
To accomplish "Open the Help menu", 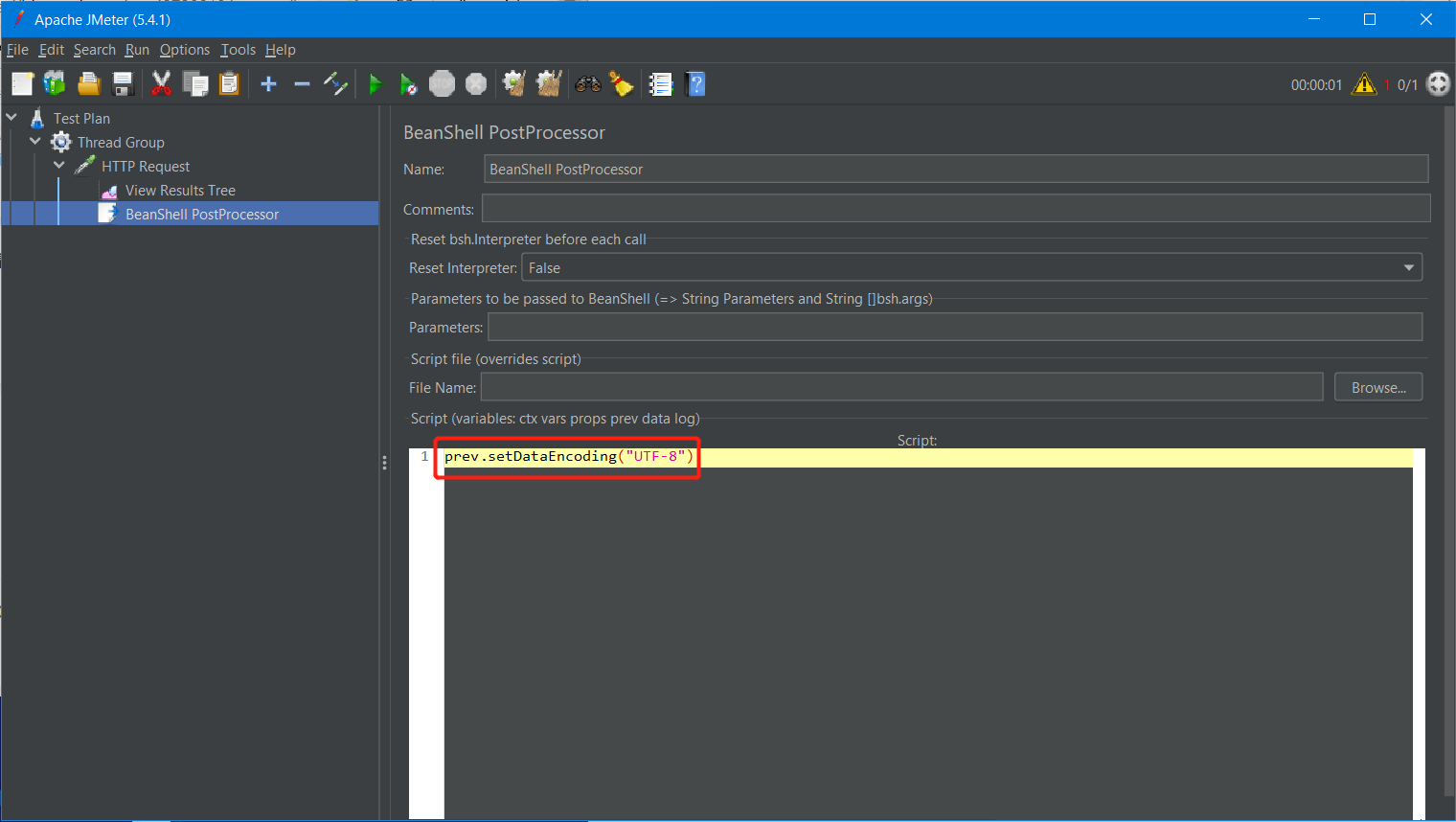I will tap(281, 50).
